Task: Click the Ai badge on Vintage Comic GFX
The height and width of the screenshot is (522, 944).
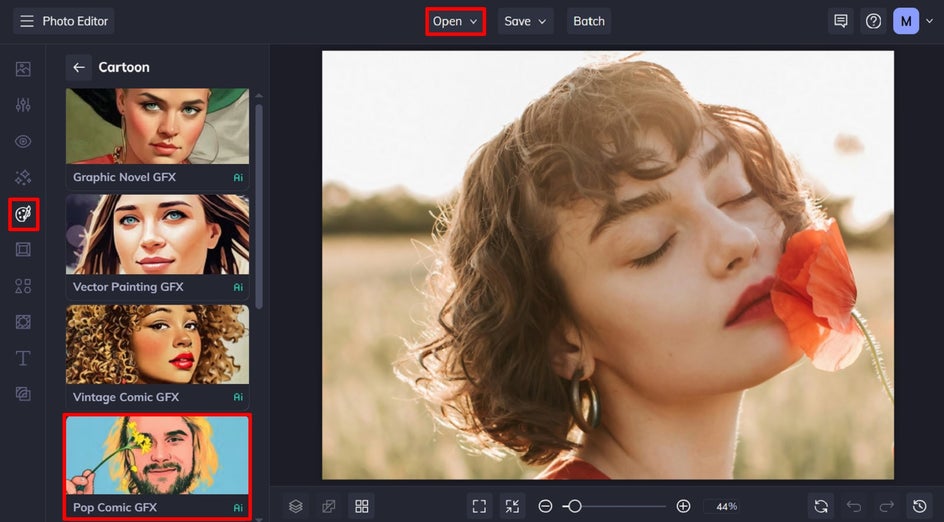Action: [x=238, y=397]
